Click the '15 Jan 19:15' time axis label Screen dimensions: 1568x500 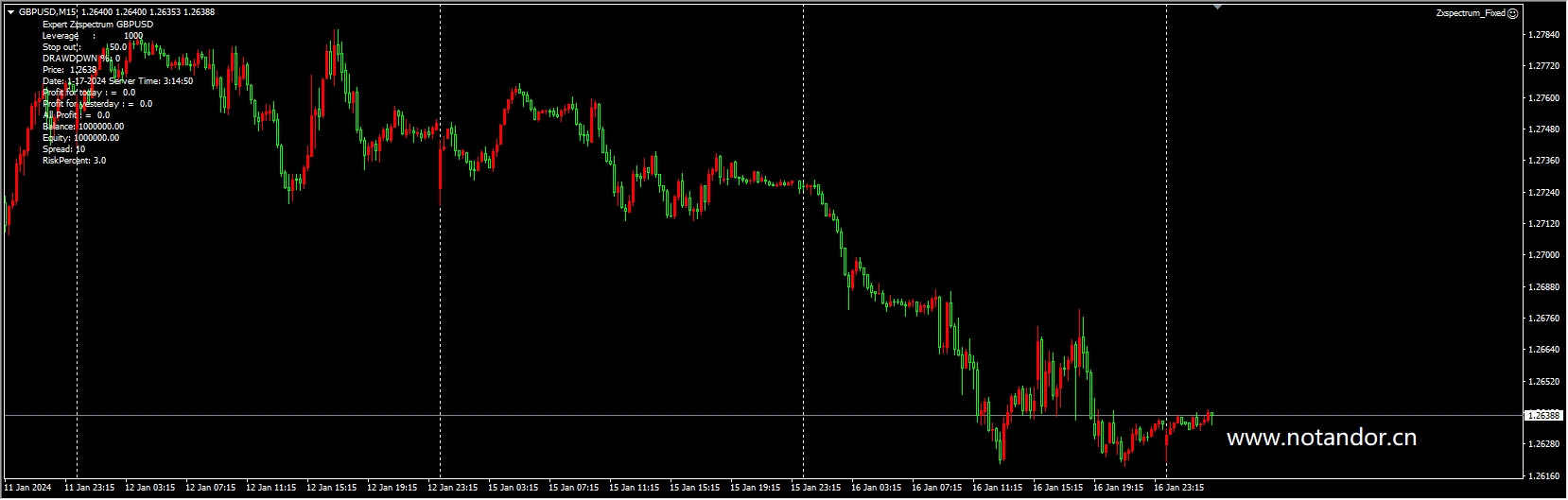[x=756, y=489]
